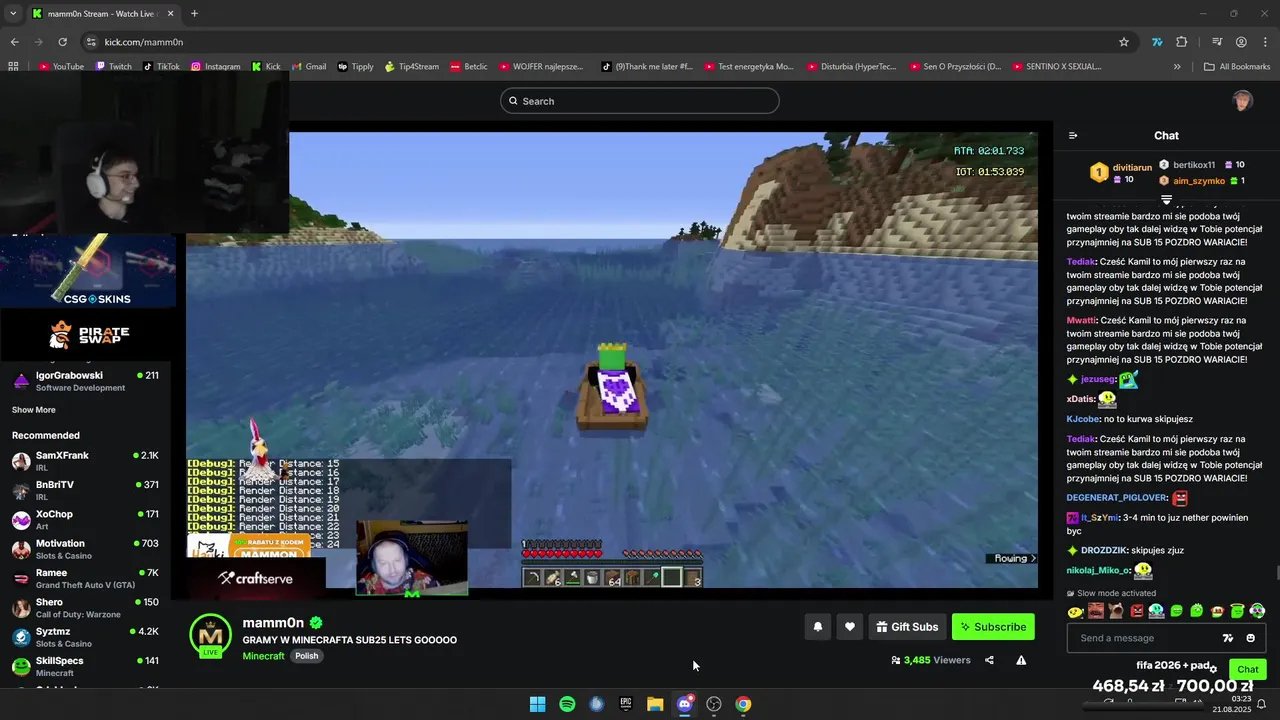Open the Chrome three-dot menu
1280x720 pixels.
coord(1265,42)
